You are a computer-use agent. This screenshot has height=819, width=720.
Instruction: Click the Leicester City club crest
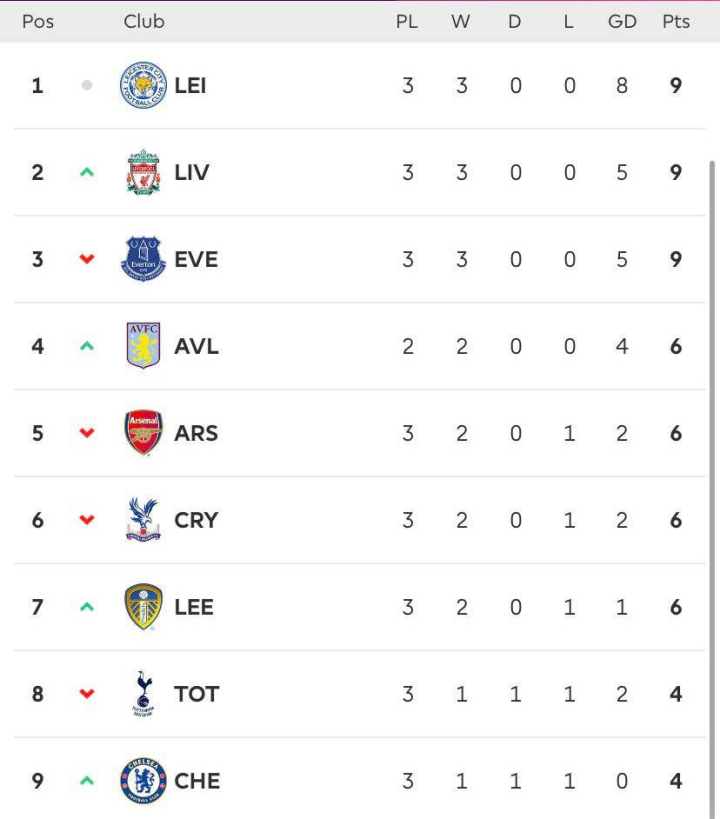[143, 85]
